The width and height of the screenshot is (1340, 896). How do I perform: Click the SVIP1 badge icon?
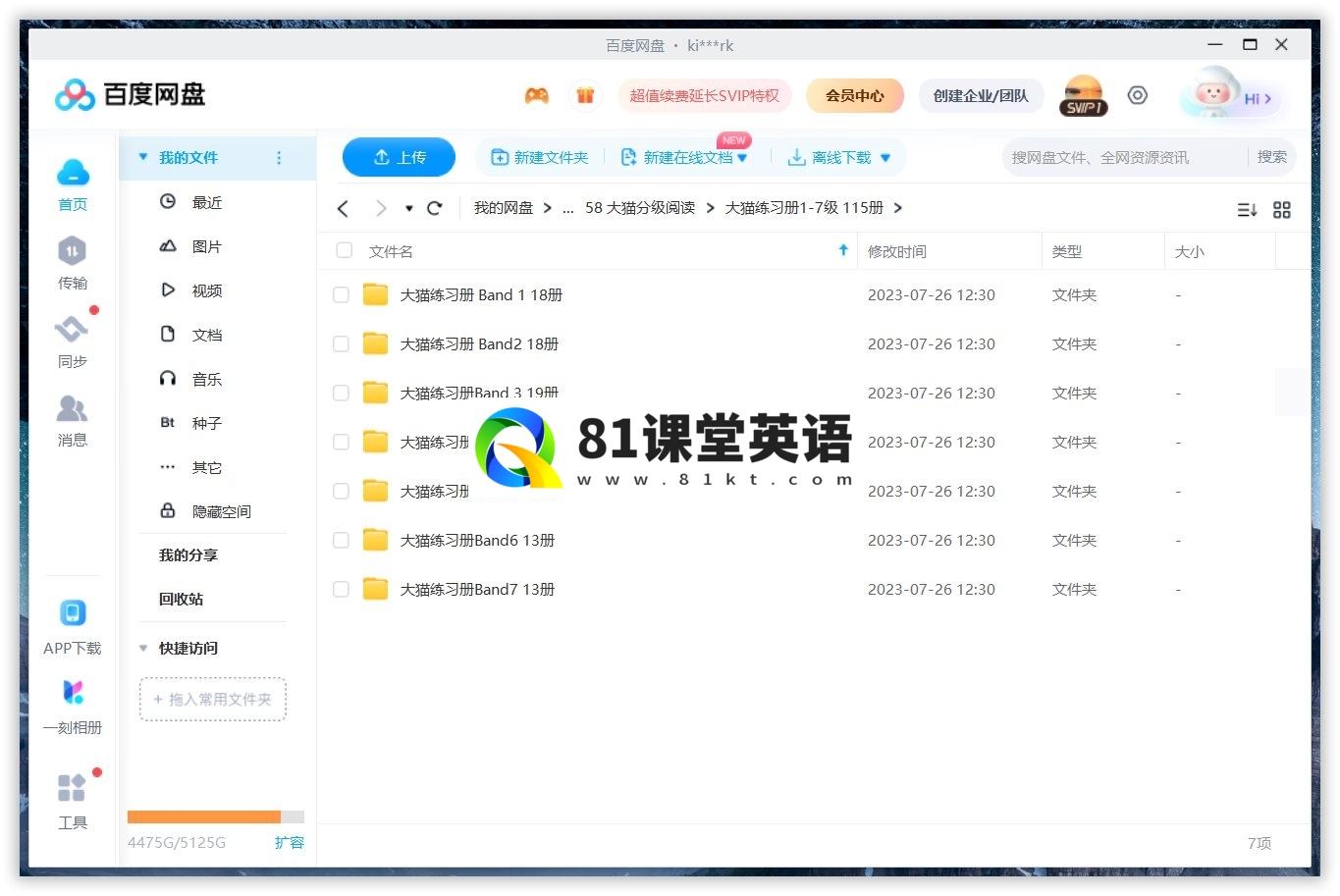coord(1084,95)
